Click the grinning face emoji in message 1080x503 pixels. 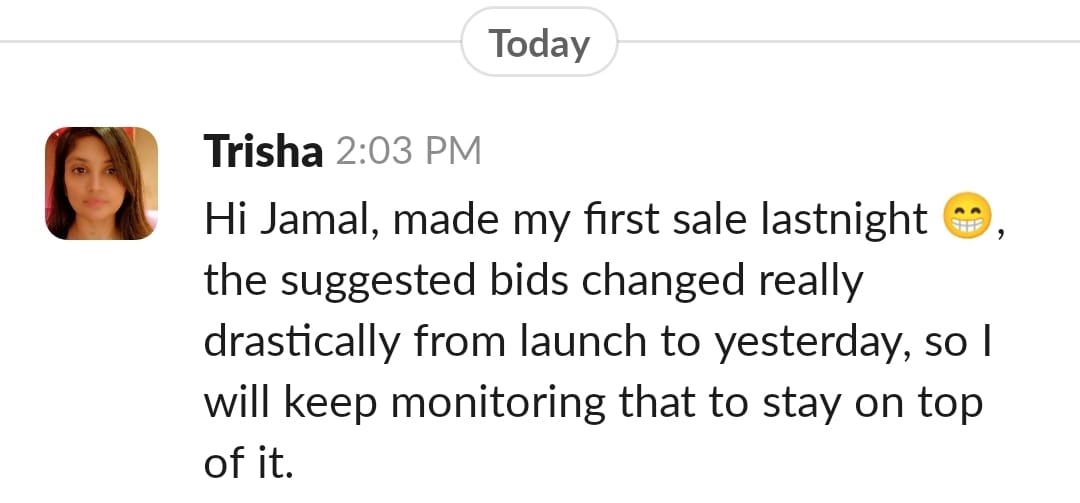966,219
